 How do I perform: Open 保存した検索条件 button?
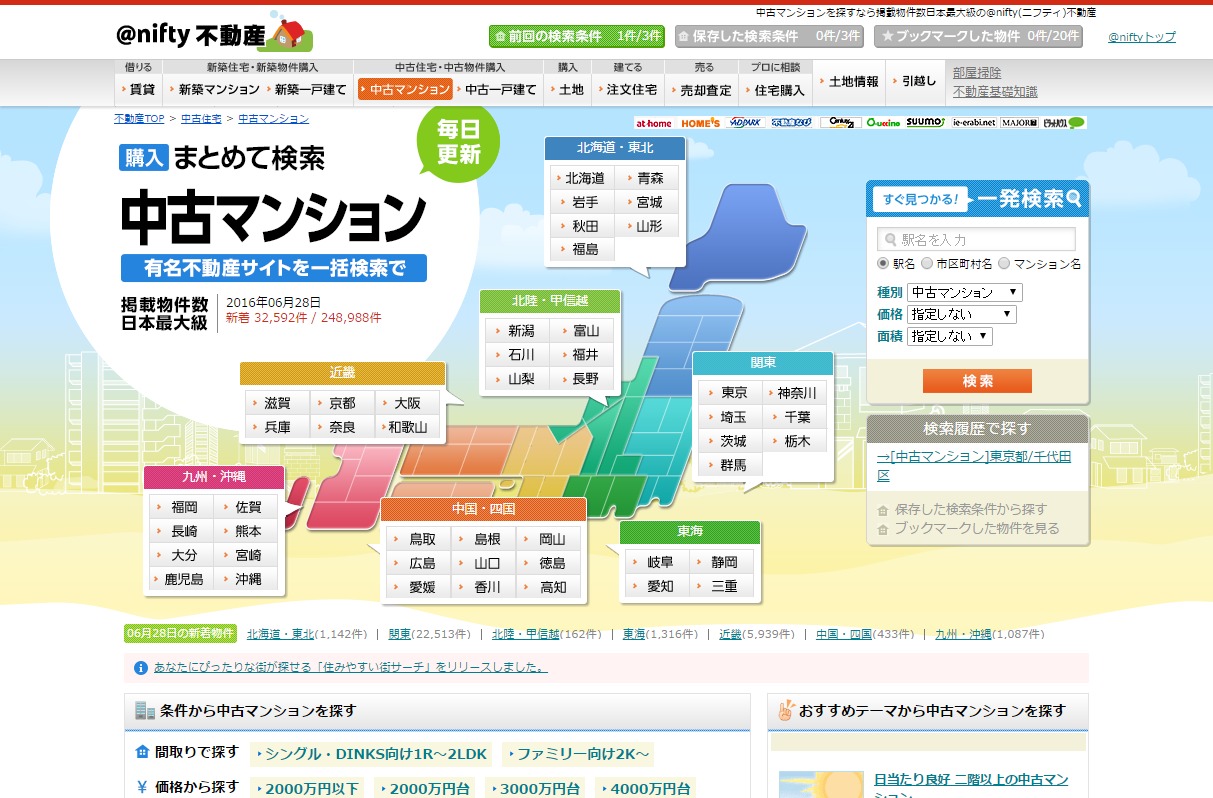[x=768, y=36]
